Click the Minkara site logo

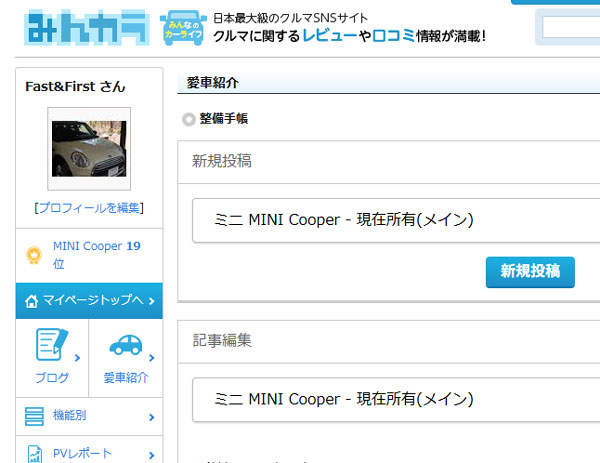point(86,28)
